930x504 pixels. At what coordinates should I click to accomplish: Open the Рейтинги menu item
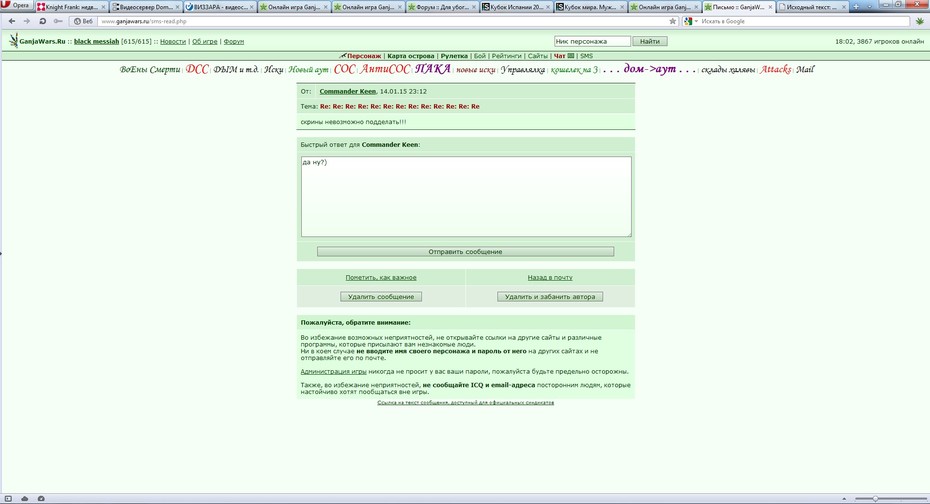[x=506, y=56]
